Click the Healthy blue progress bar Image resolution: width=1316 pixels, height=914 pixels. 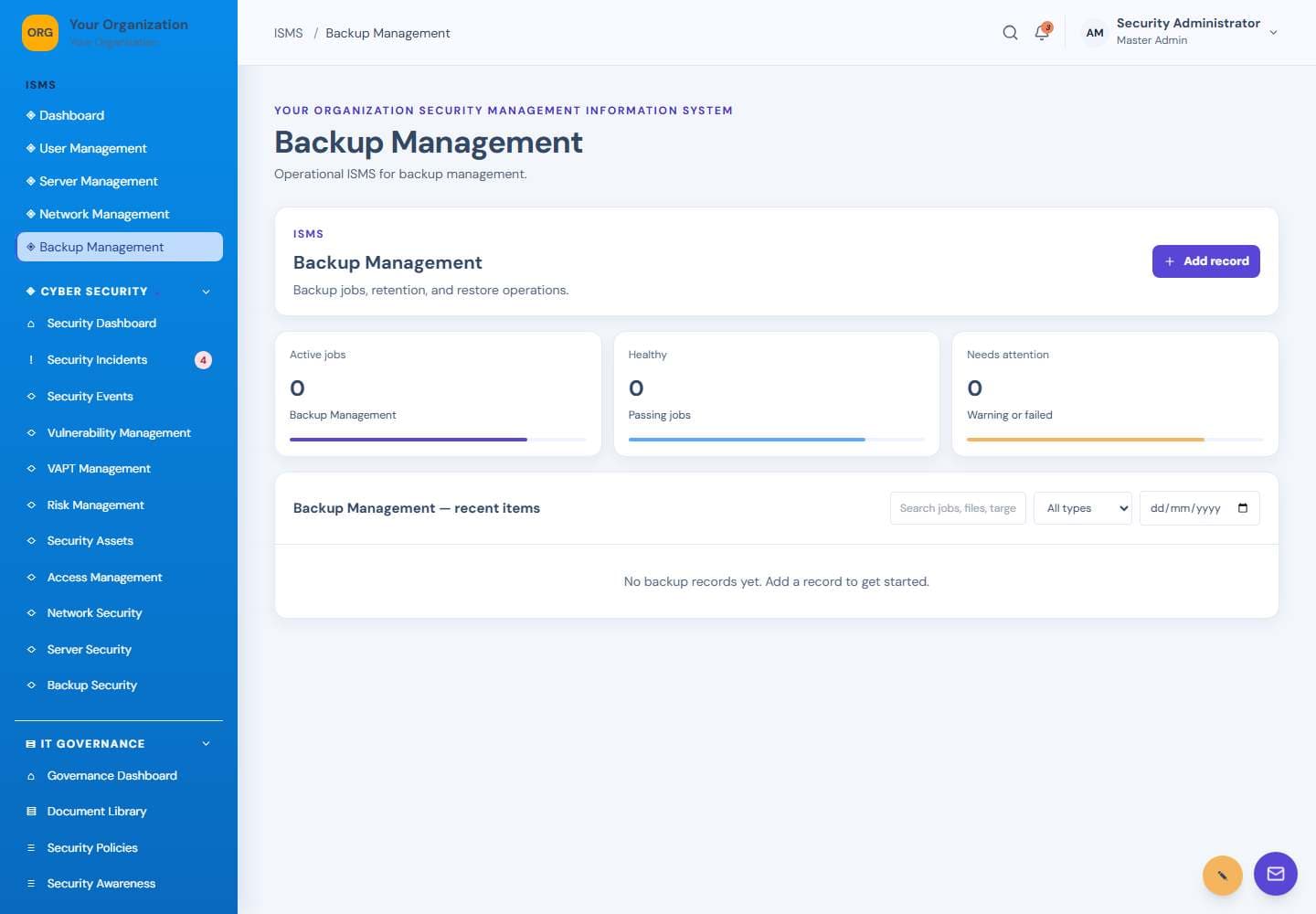tap(747, 440)
